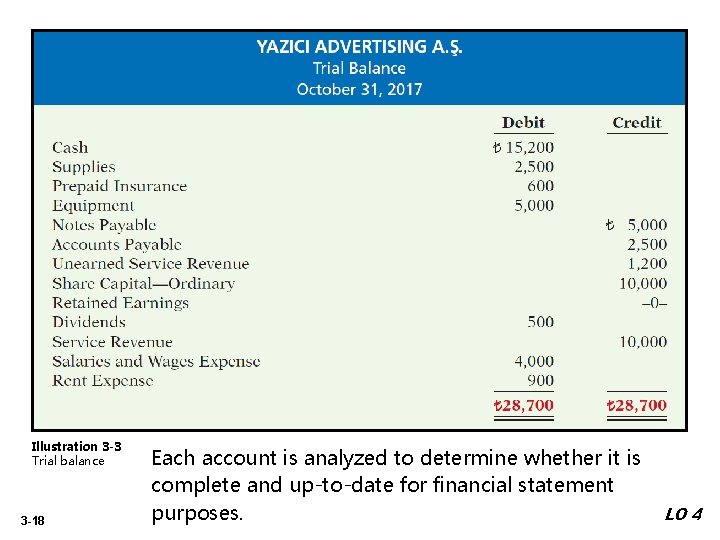
Task: Click the YAZICI ADVERTISING A.Ş. title
Action: coord(359,46)
